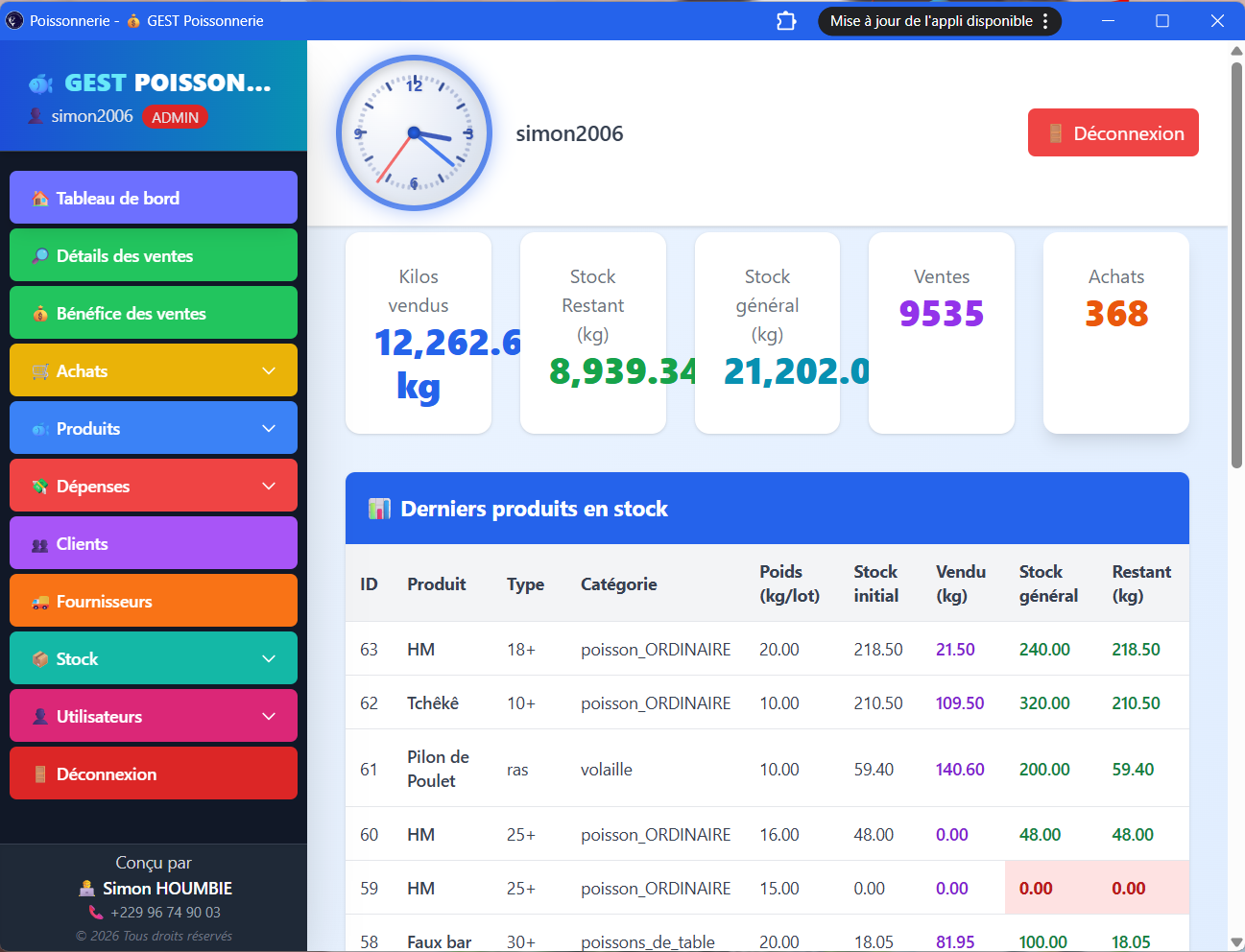Click the chart icon in Derniers produits header

[x=379, y=509]
